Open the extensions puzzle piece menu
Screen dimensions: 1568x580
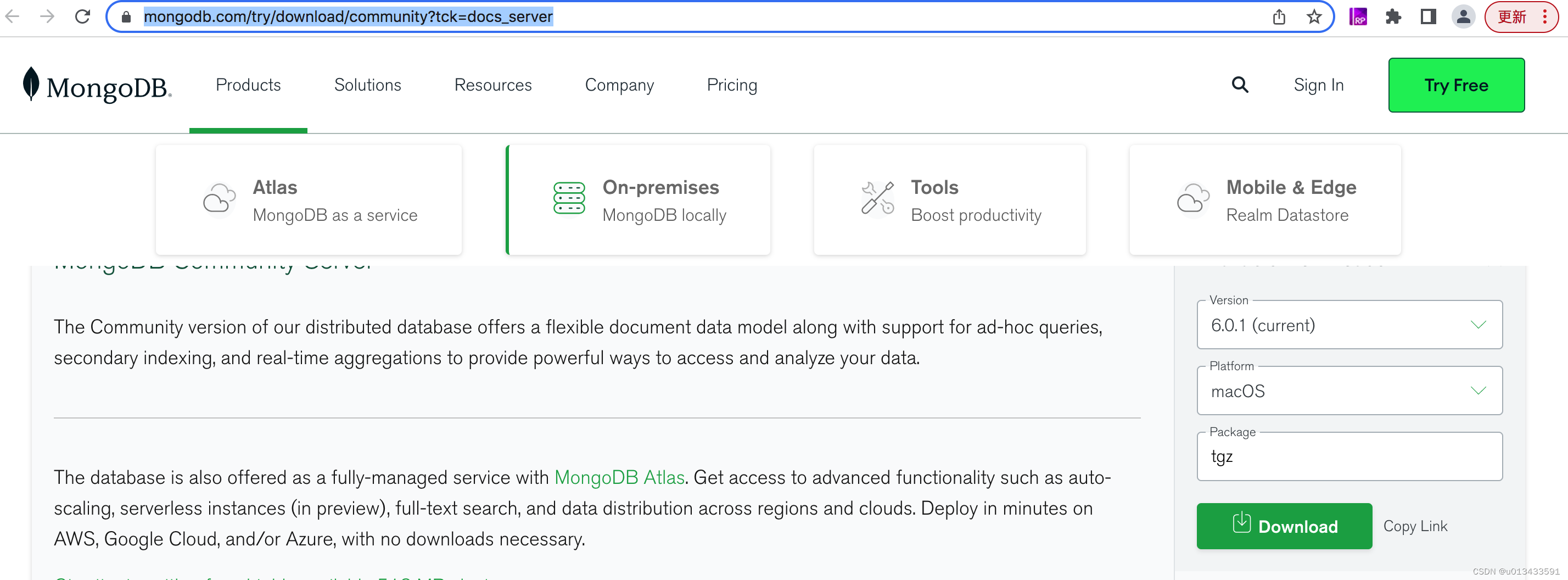point(1393,16)
